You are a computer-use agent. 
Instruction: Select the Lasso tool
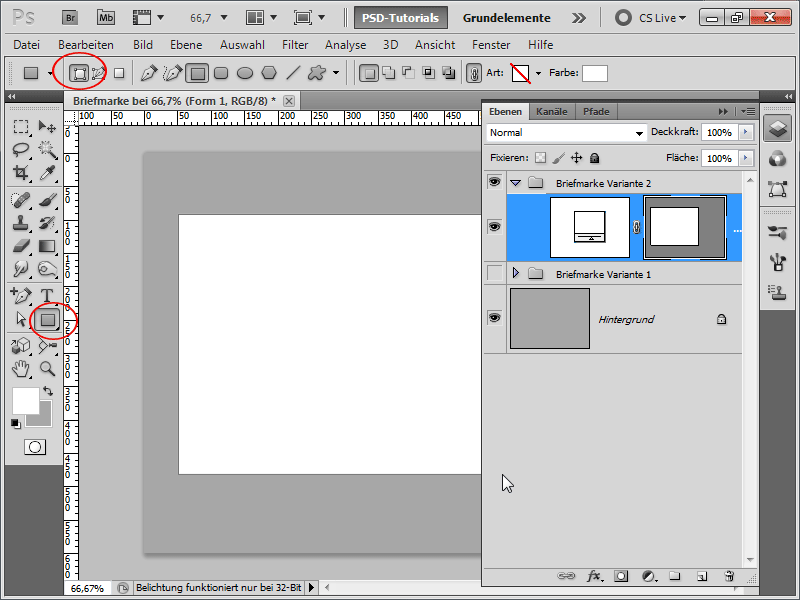(x=20, y=149)
